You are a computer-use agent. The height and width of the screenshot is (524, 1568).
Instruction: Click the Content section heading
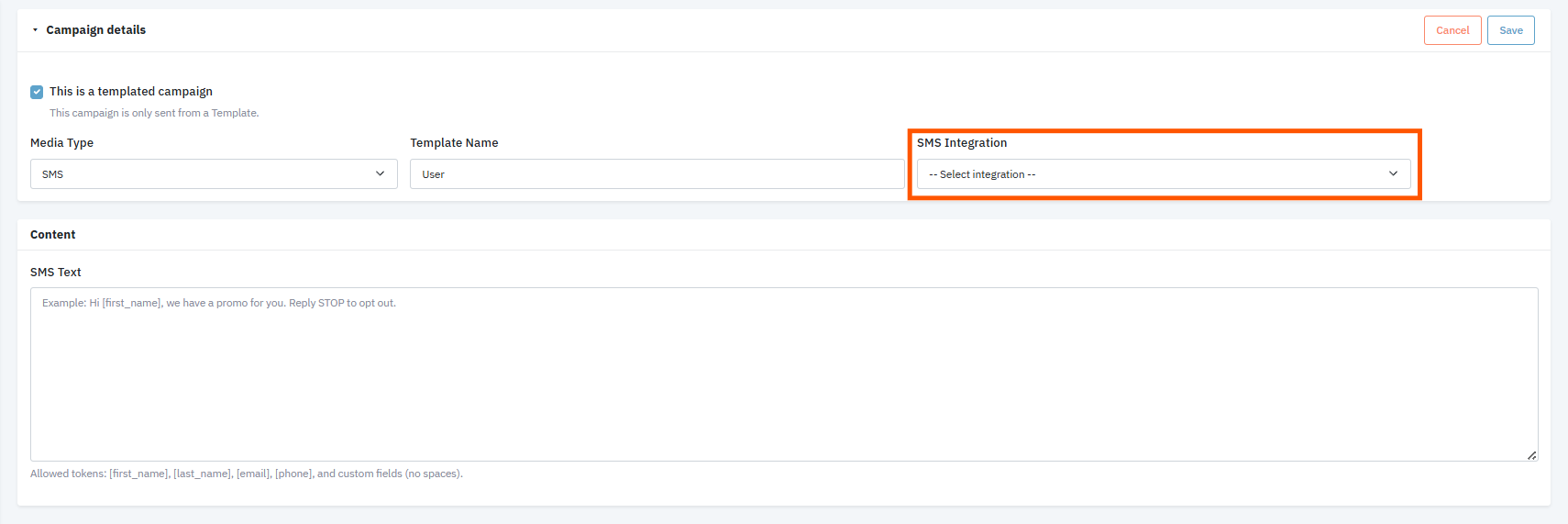coord(53,235)
